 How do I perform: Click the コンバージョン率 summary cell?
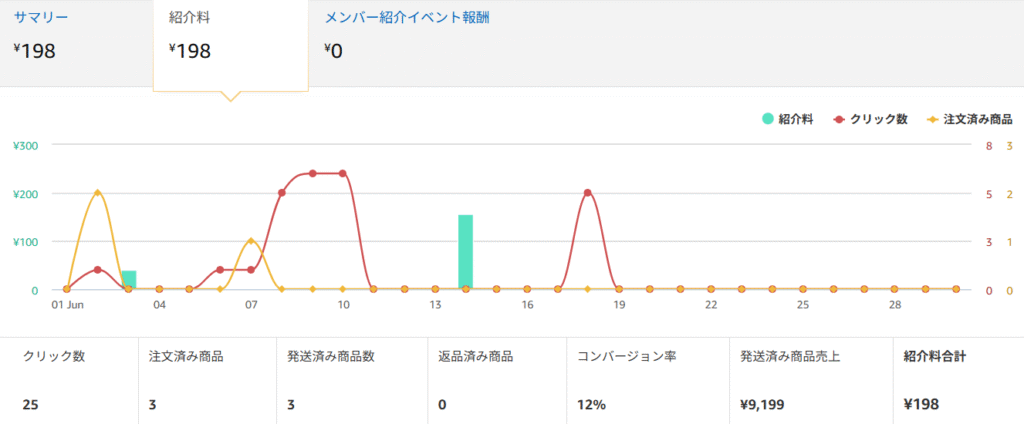[646, 380]
